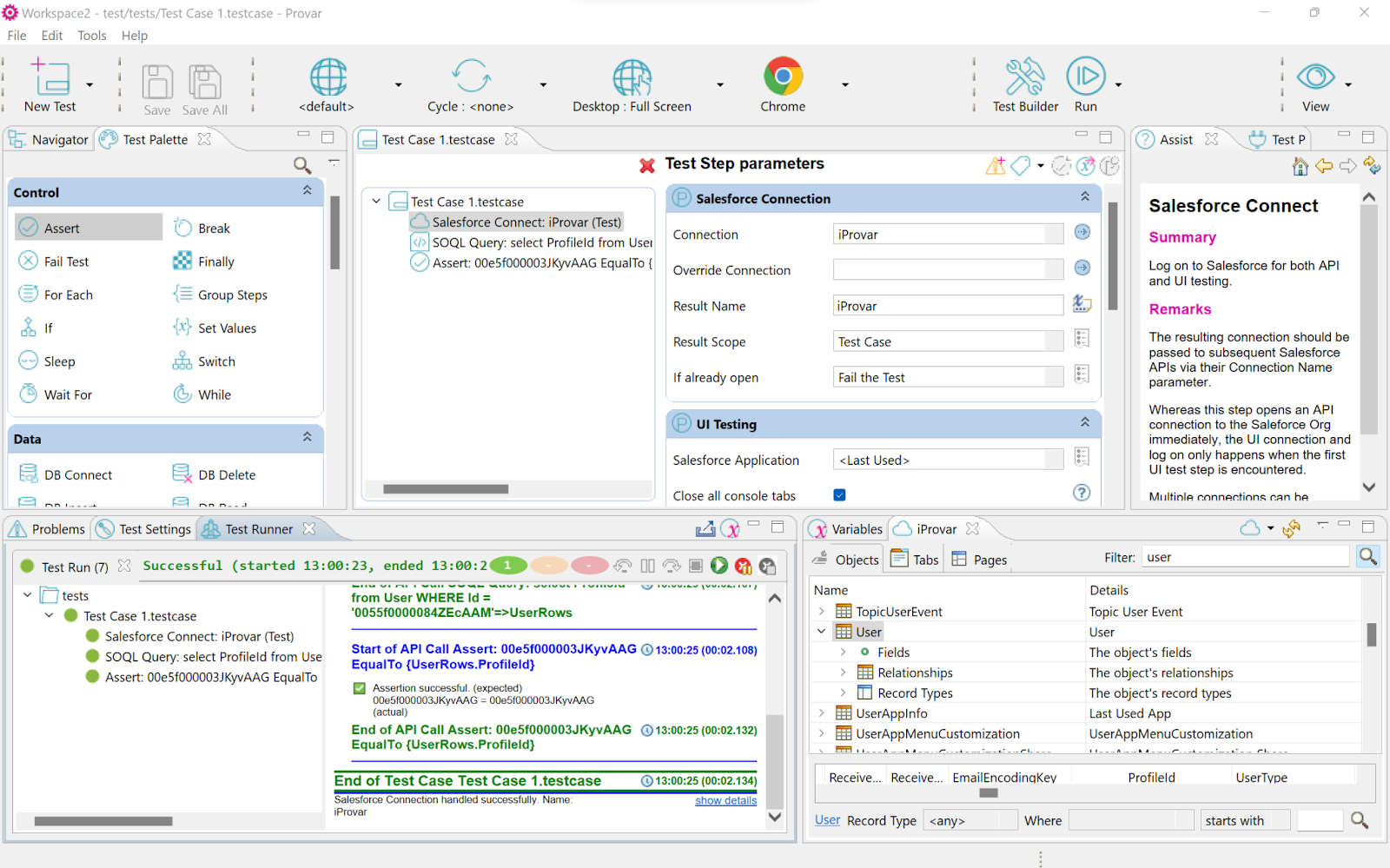Open the File menu
This screenshot has width=1390, height=868.
(17, 36)
